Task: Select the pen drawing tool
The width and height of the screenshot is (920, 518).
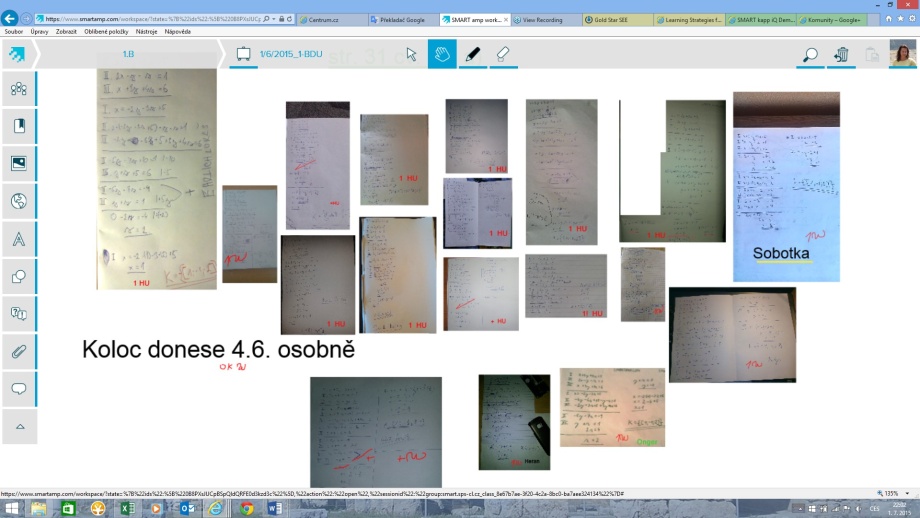Action: (472, 54)
